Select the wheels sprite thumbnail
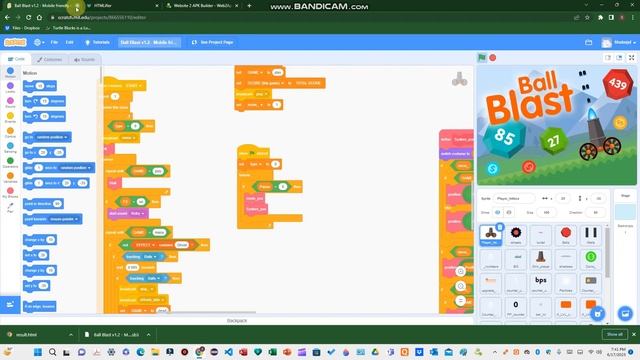 [516, 235]
